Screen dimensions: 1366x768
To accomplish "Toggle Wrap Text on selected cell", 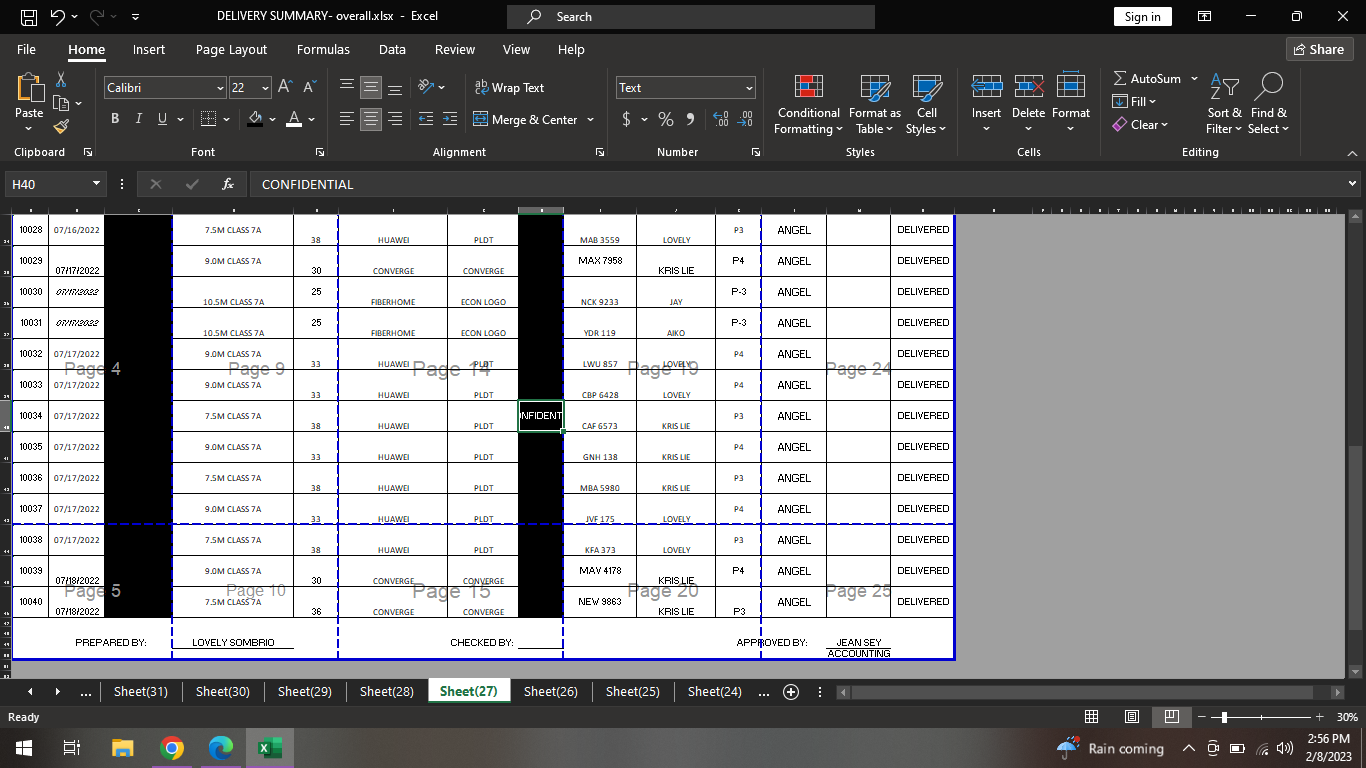I will (510, 88).
